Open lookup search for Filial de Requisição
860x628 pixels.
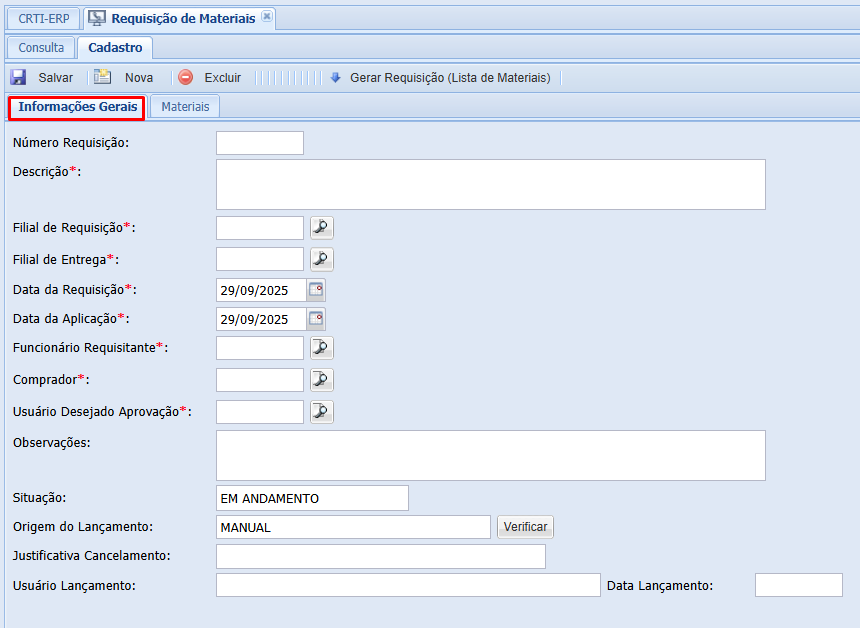click(322, 228)
